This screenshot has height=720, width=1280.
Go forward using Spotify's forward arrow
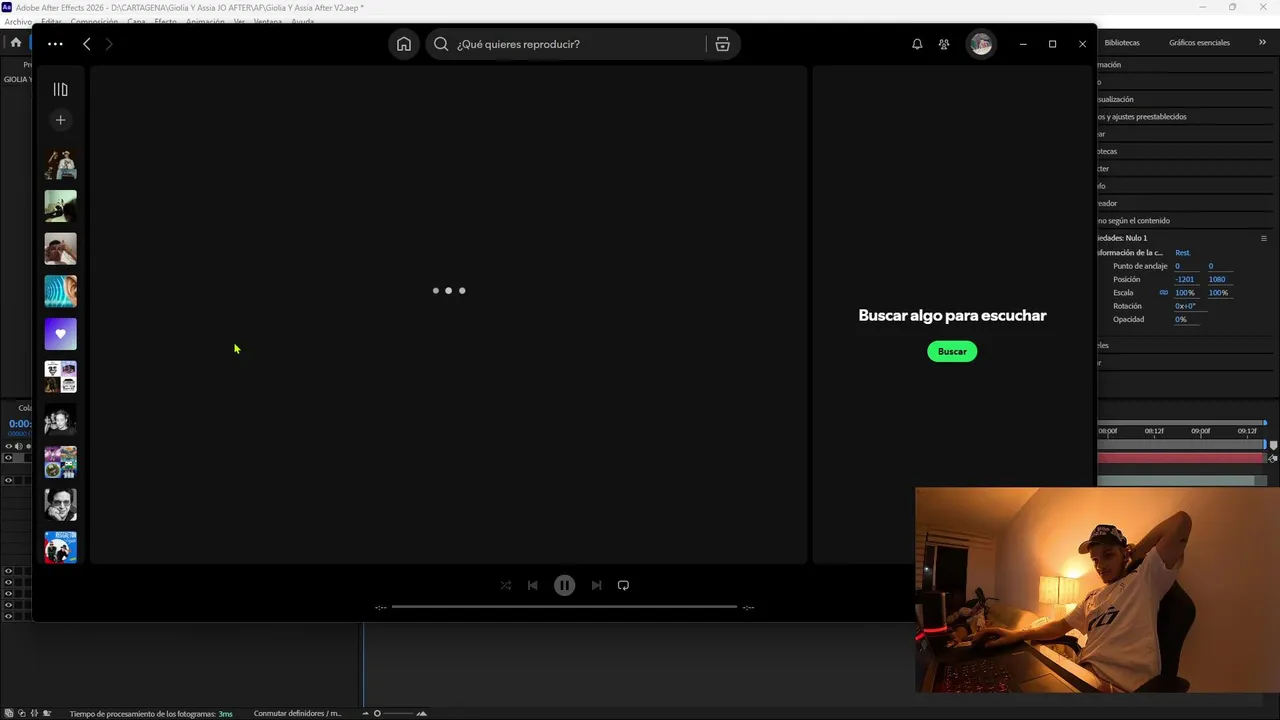[109, 44]
